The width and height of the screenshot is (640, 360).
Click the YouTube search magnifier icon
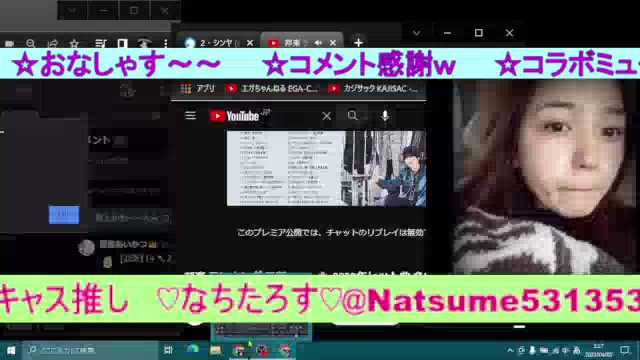pos(353,116)
